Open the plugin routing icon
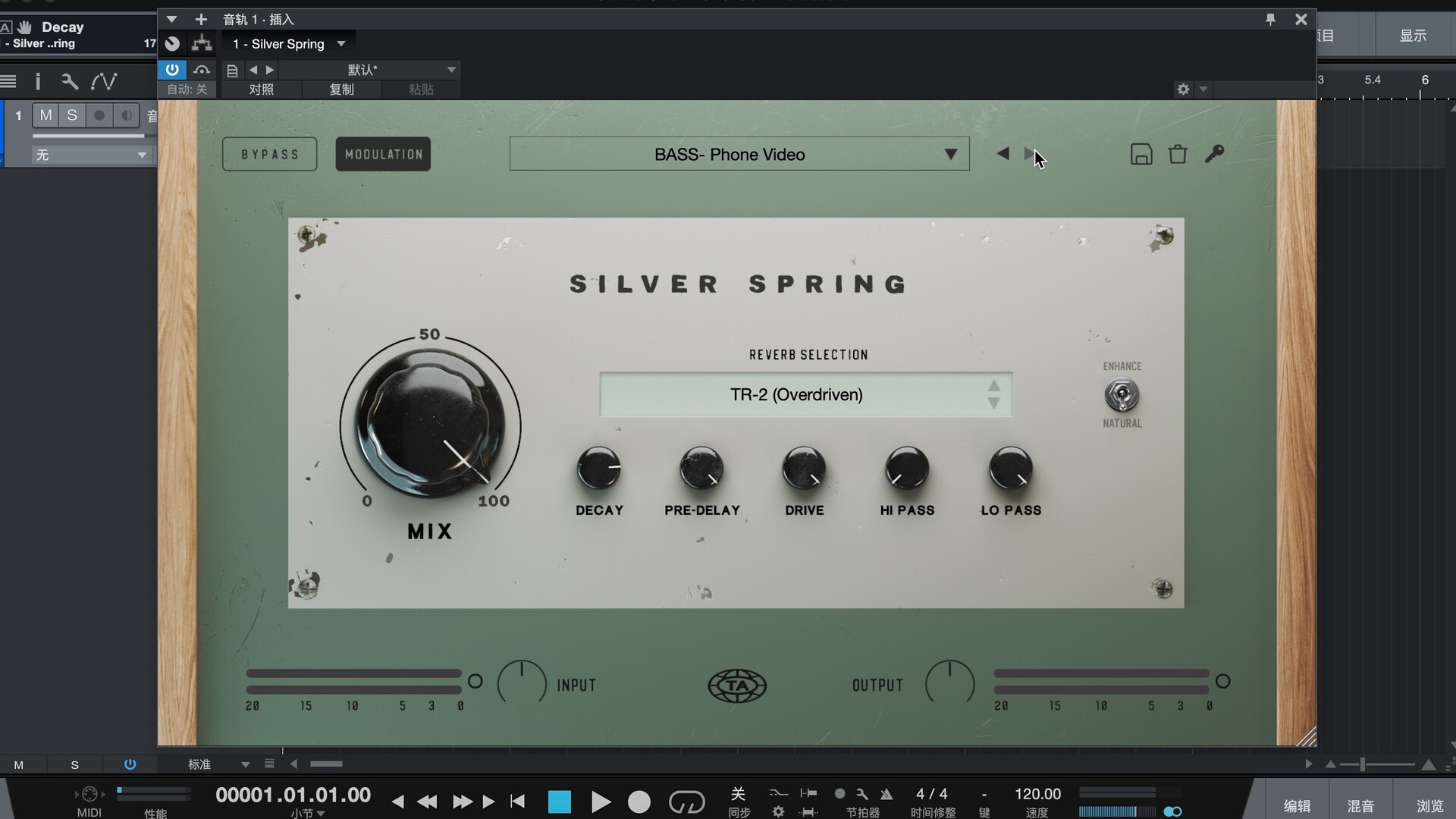 (202, 44)
